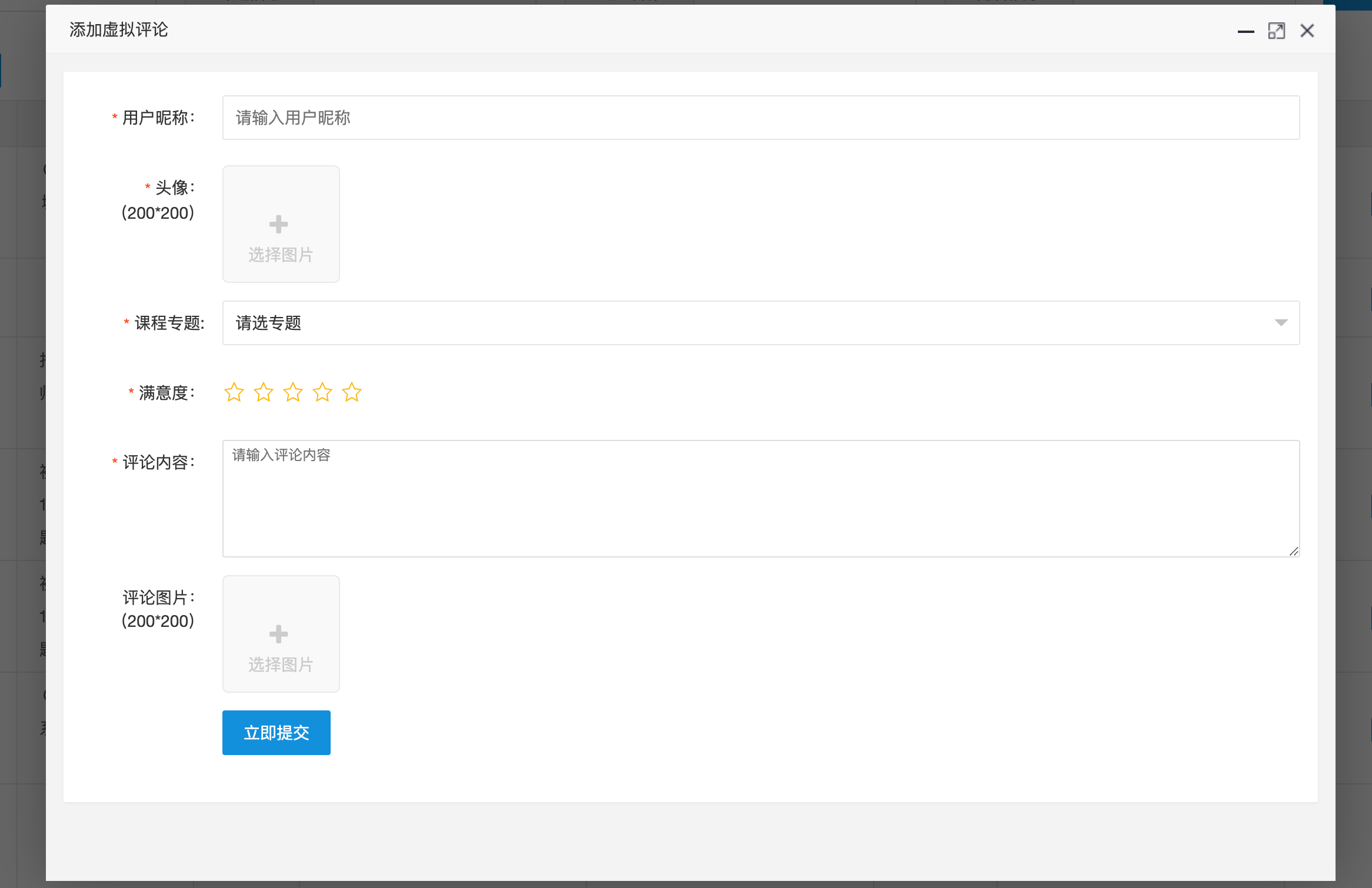Set satisfaction to three stars

(x=293, y=392)
